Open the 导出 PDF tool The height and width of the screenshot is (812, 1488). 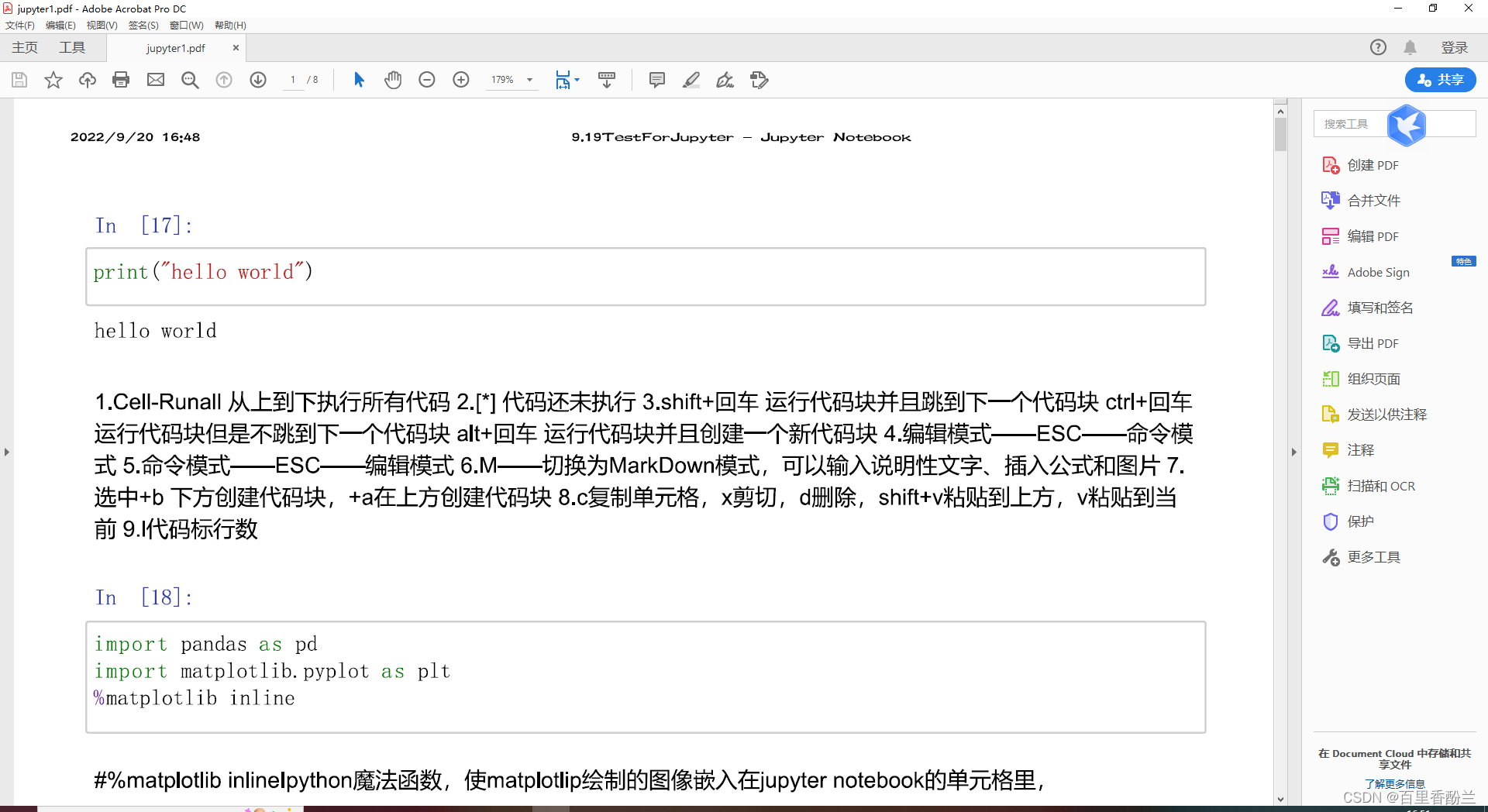pos(1373,343)
